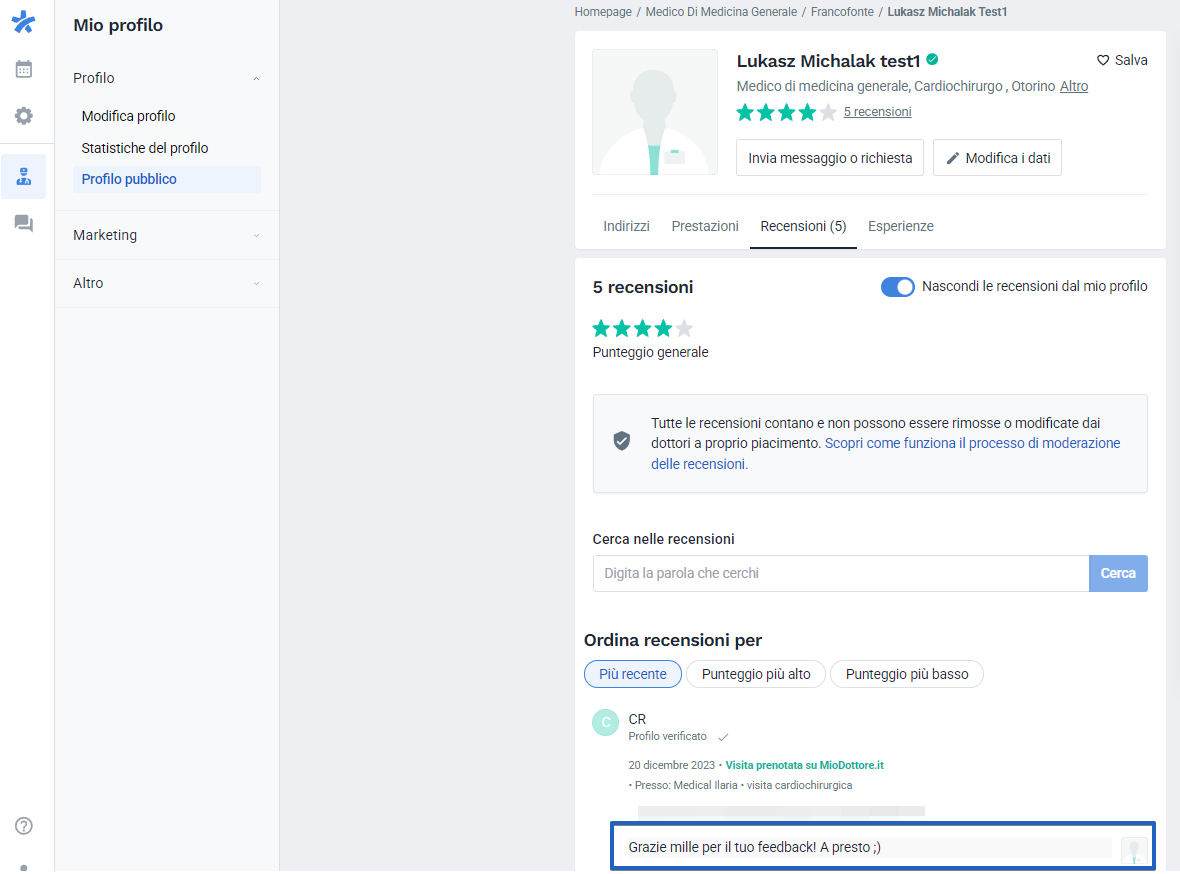This screenshot has width=1180, height=874.
Task: Click the Presso: Medical Ilaria text
Action: point(686,785)
